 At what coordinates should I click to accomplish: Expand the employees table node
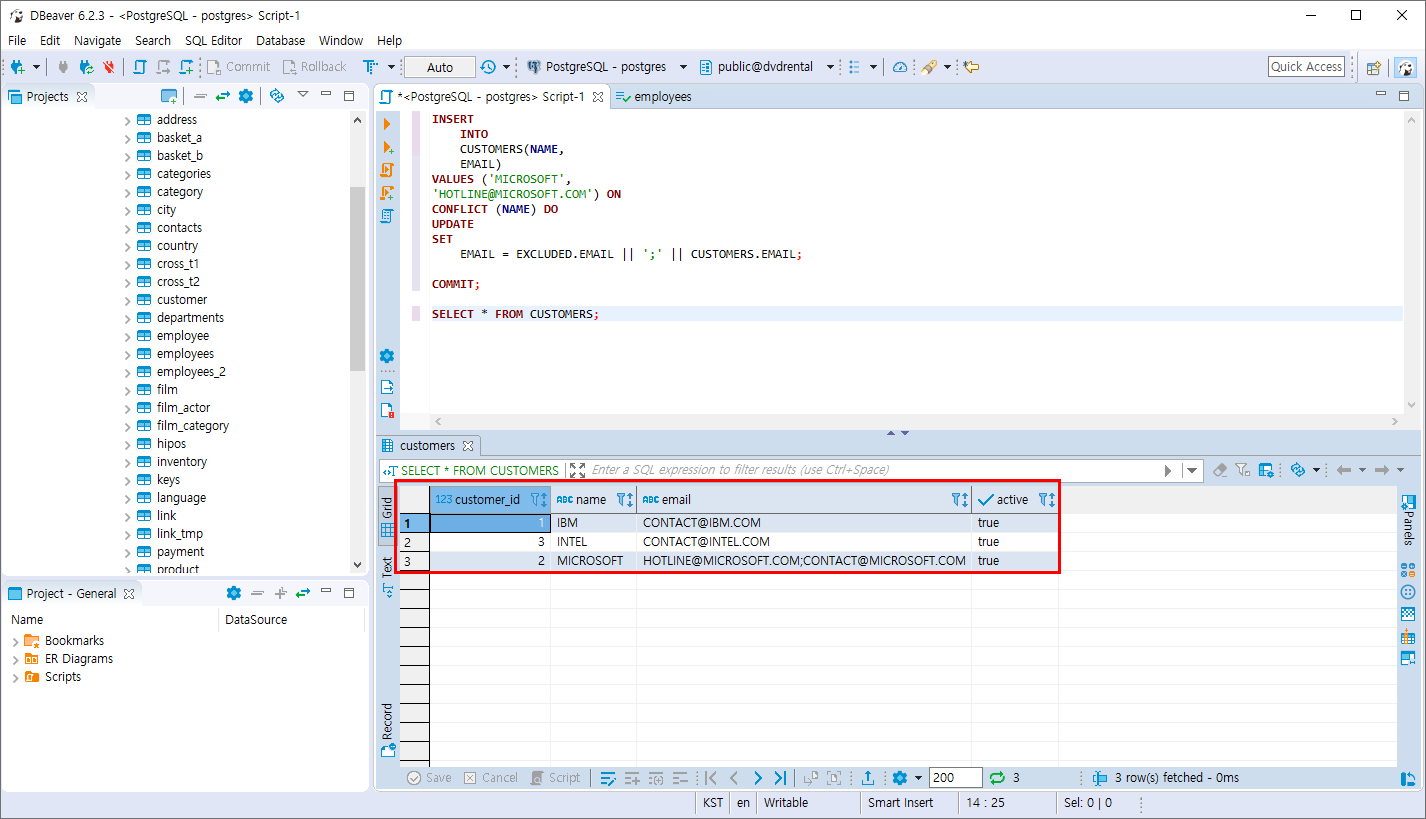(x=128, y=354)
